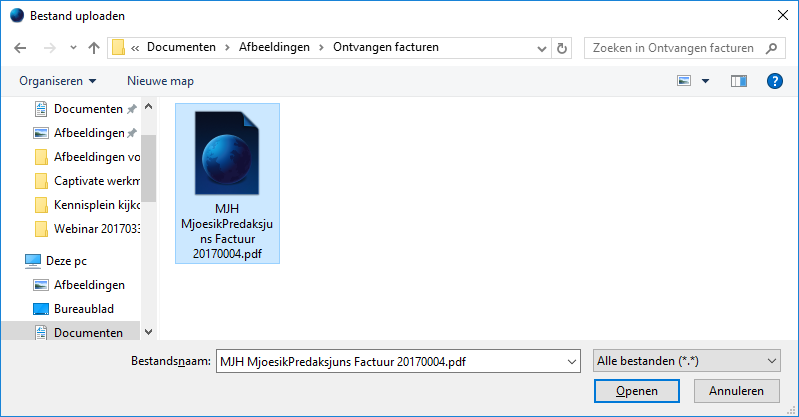799x417 pixels.
Task: Expand the Bestandsnaam dropdown arrow
Action: tap(572, 362)
